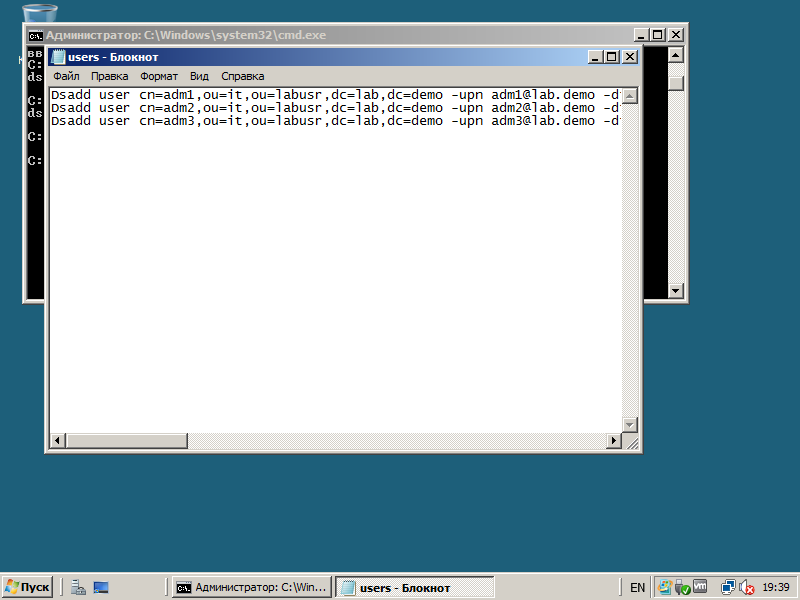Click the clock showing 19:39
Image resolution: width=800 pixels, height=600 pixels.
tap(776, 588)
